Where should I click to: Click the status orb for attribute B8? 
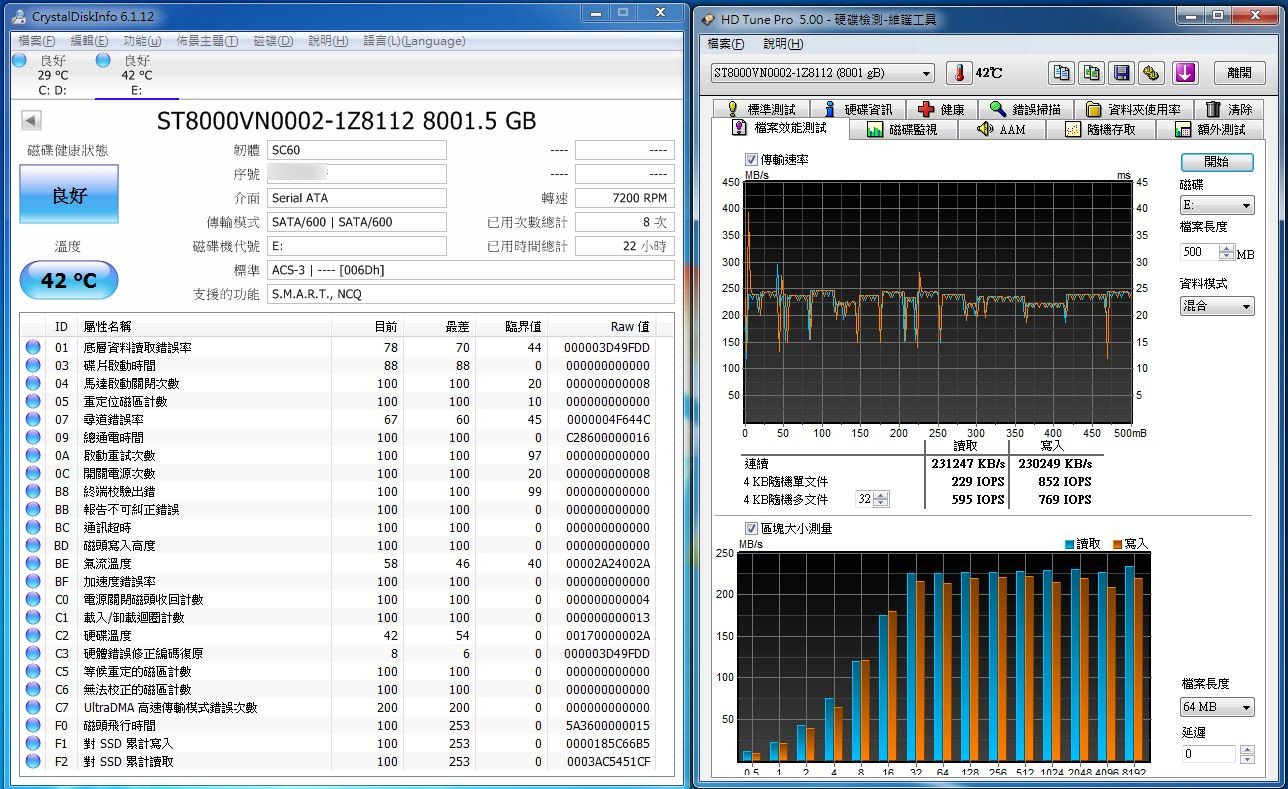click(33, 491)
